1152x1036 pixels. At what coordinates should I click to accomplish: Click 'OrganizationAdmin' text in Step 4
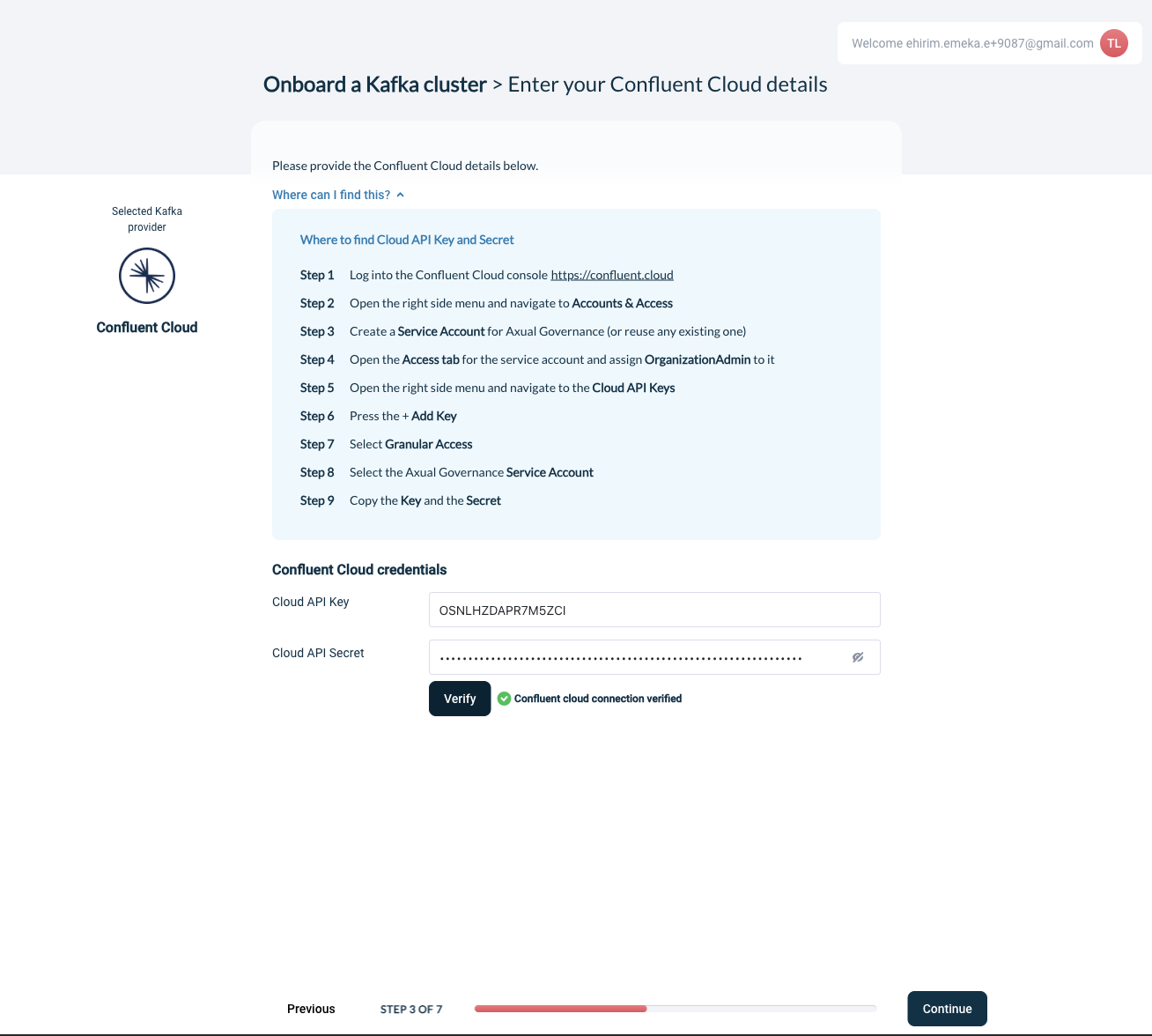pos(698,359)
